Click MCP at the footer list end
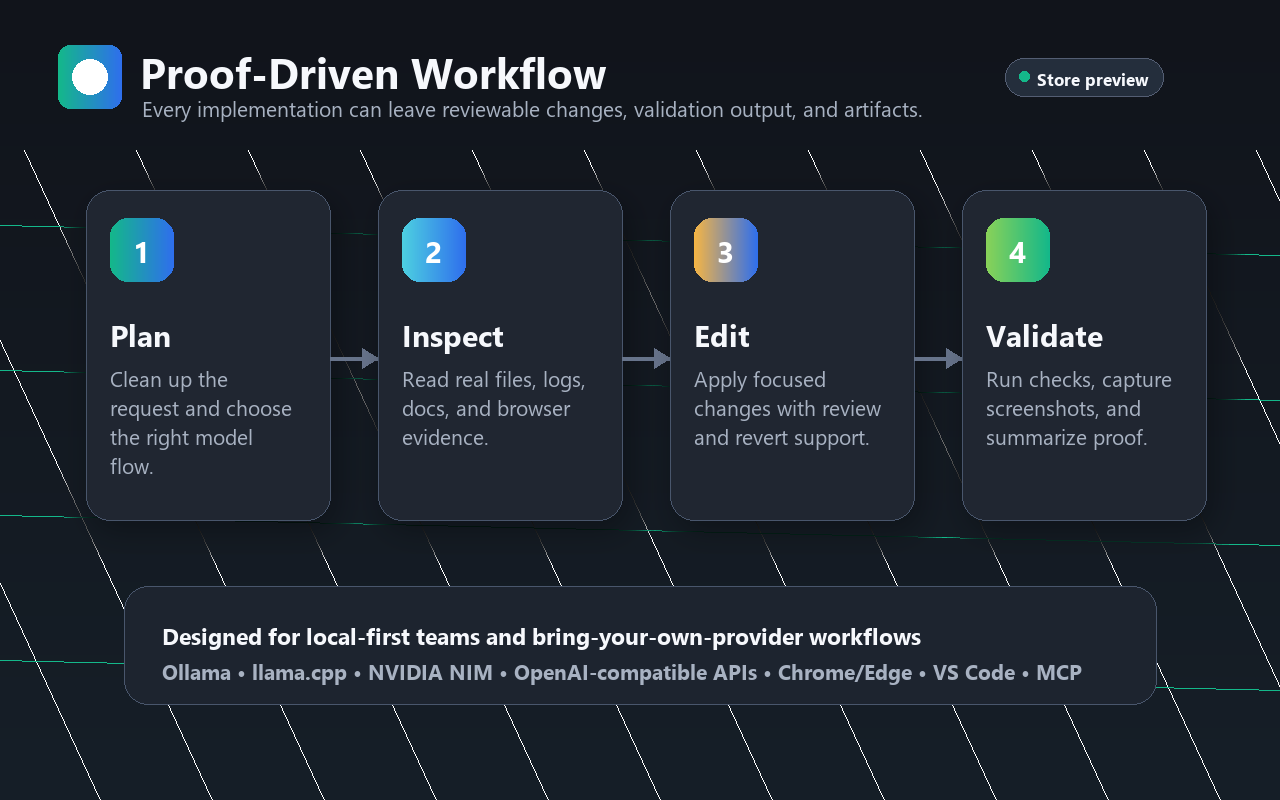1280x800 pixels. click(x=1059, y=673)
